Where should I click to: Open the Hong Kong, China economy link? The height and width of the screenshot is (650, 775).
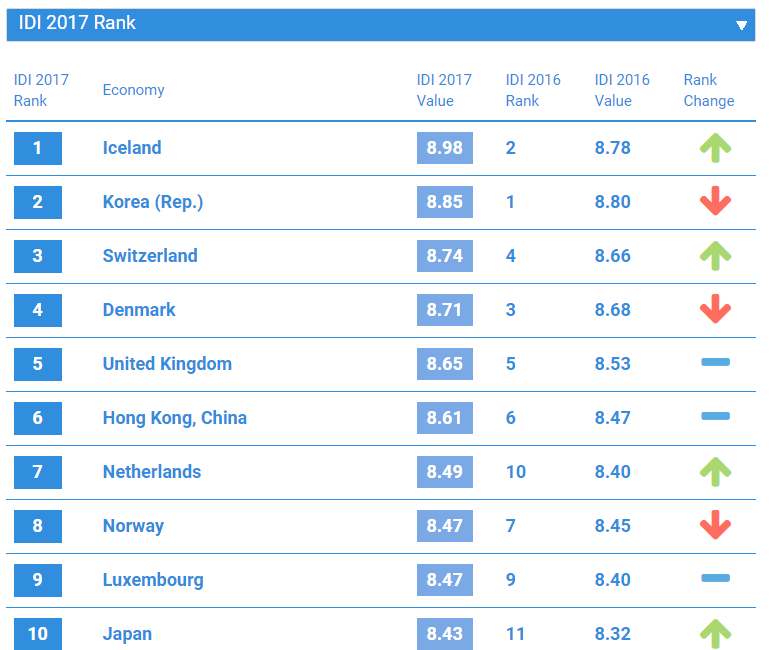[x=174, y=418]
